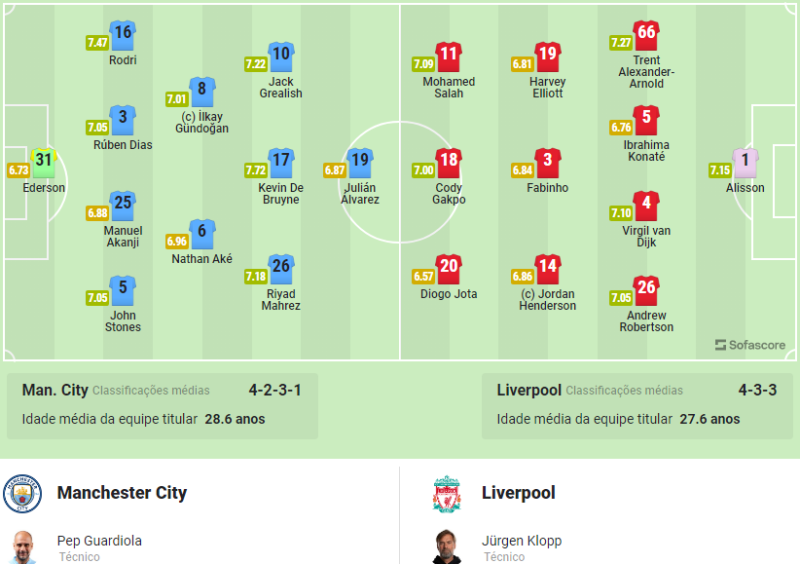
Task: Click Mohamed Salah's number 11 shirt
Action: (449, 57)
